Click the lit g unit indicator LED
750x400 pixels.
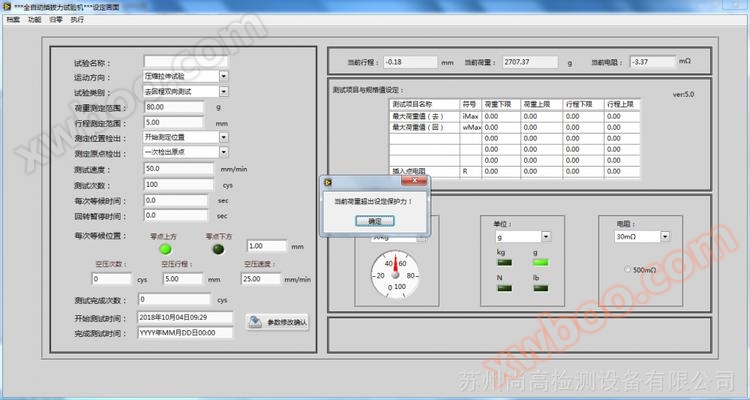pos(541,263)
